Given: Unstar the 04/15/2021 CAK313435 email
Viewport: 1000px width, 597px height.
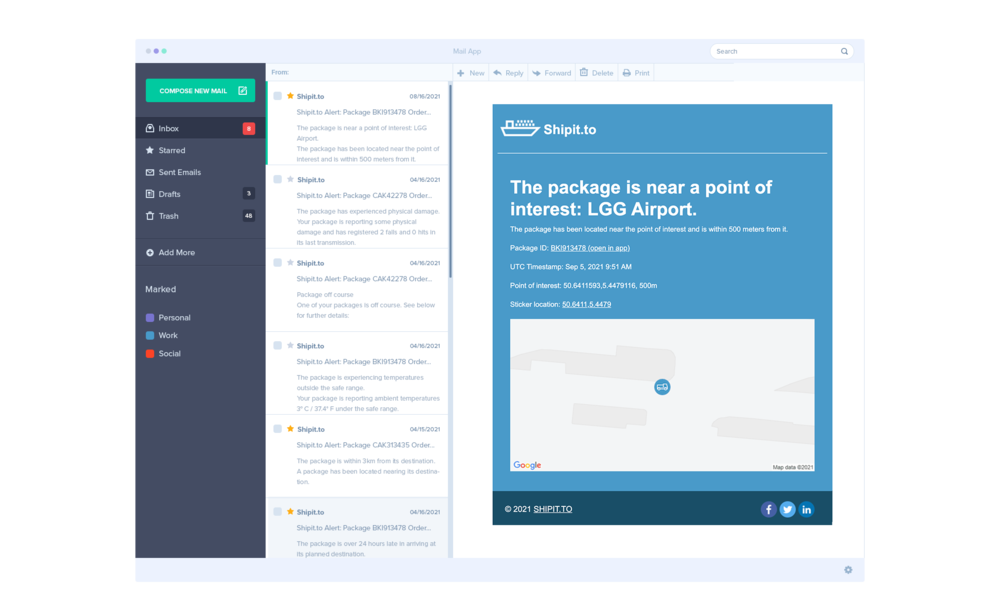Looking at the screenshot, I should tap(290, 429).
